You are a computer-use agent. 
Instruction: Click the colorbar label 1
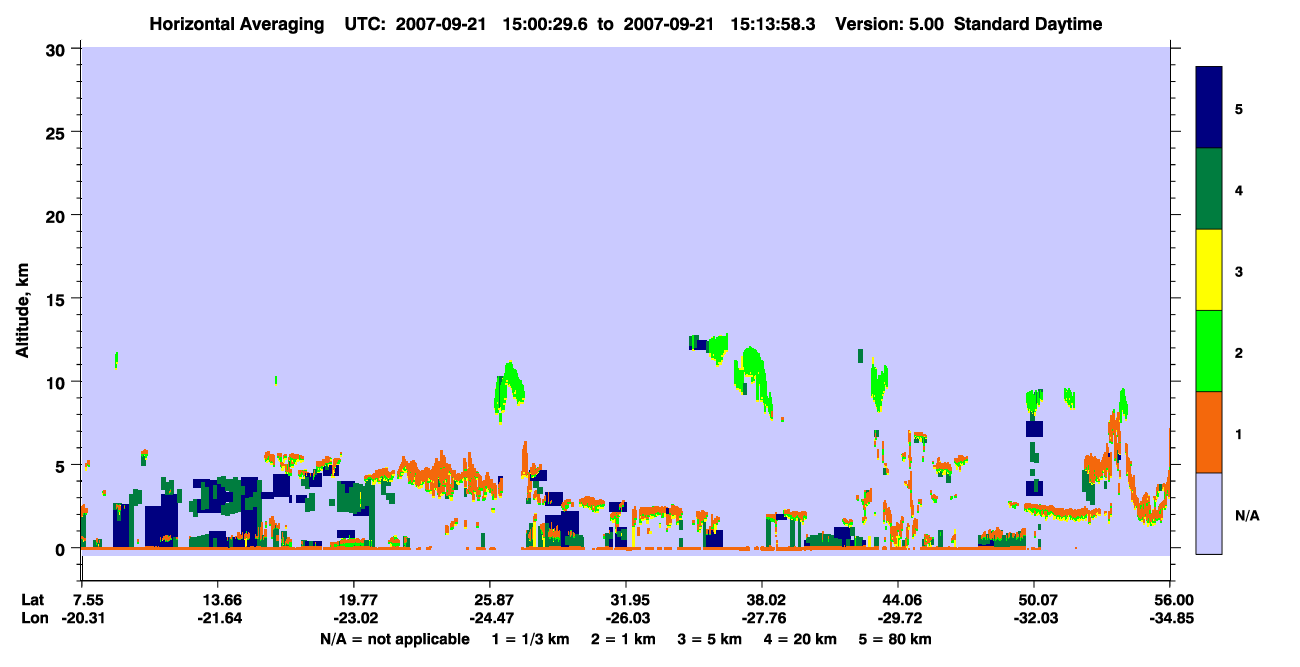coord(1238,433)
